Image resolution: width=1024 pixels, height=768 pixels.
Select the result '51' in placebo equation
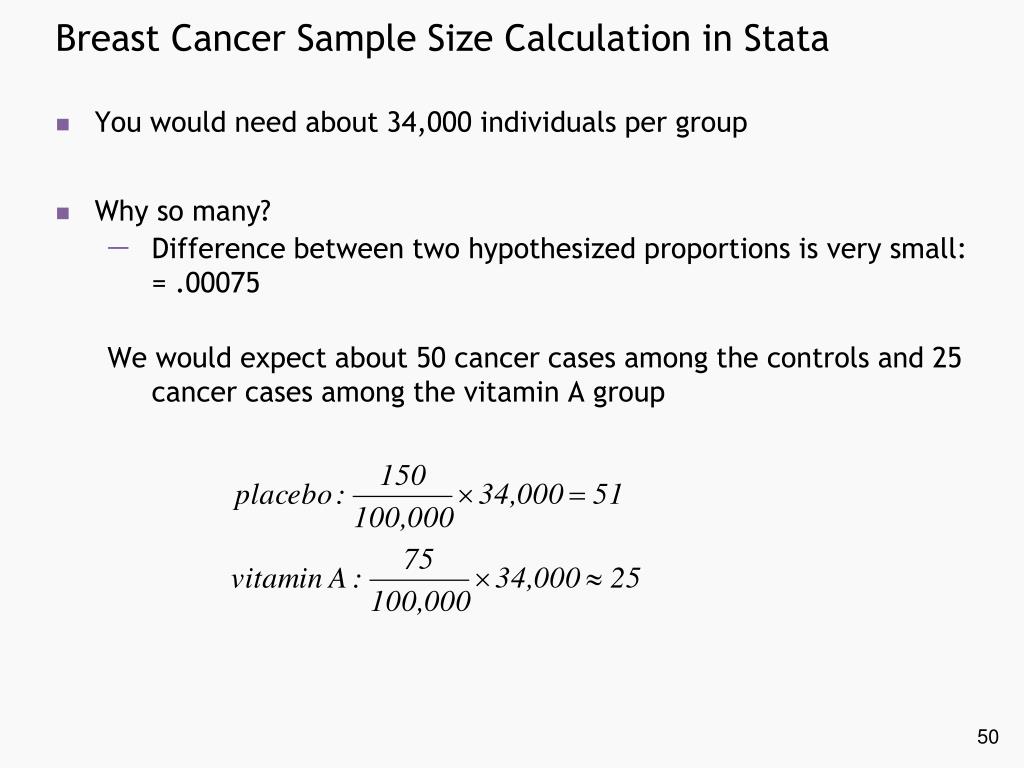tap(607, 494)
